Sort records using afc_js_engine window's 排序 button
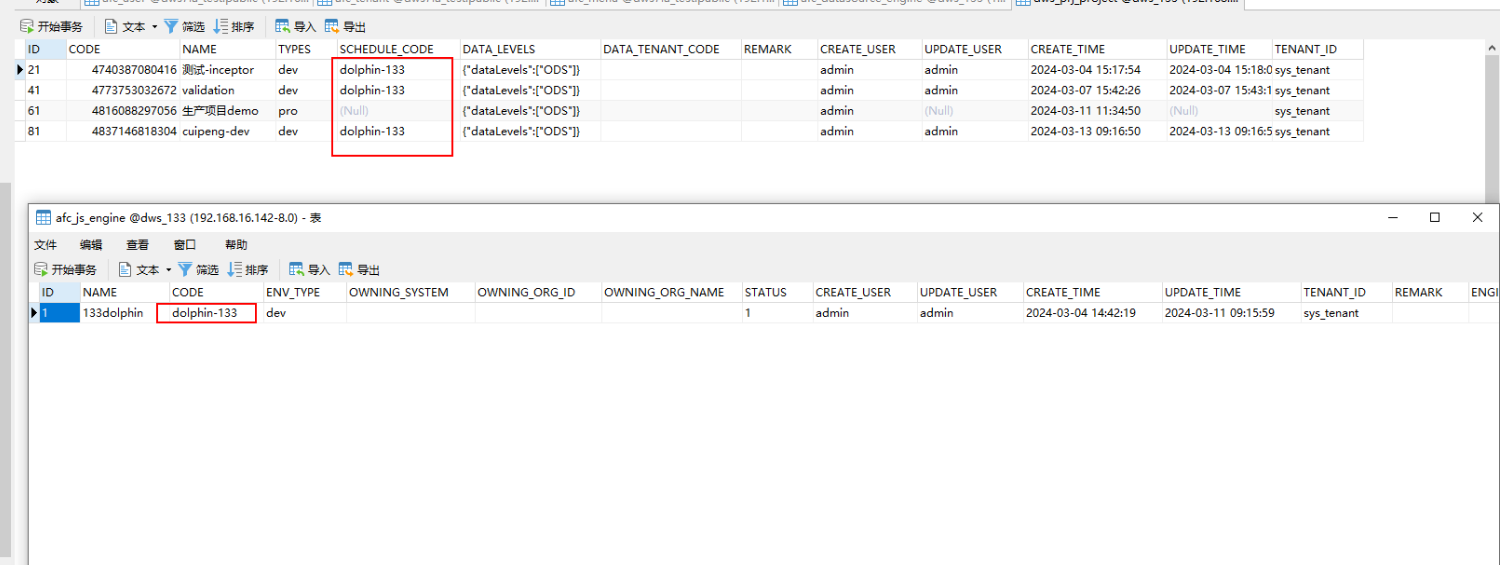Screen dimensions: 1501x565 point(248,270)
